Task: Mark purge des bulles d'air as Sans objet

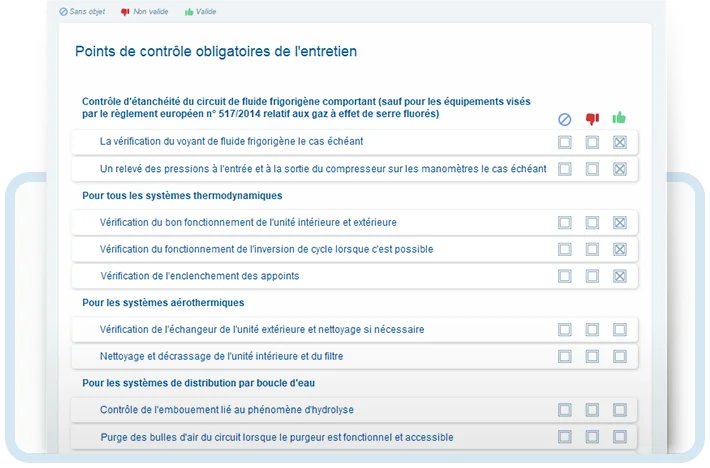Action: point(565,437)
